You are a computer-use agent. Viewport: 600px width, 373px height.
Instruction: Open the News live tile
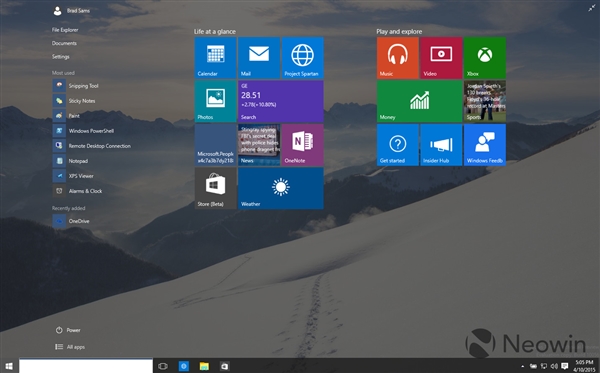point(259,145)
